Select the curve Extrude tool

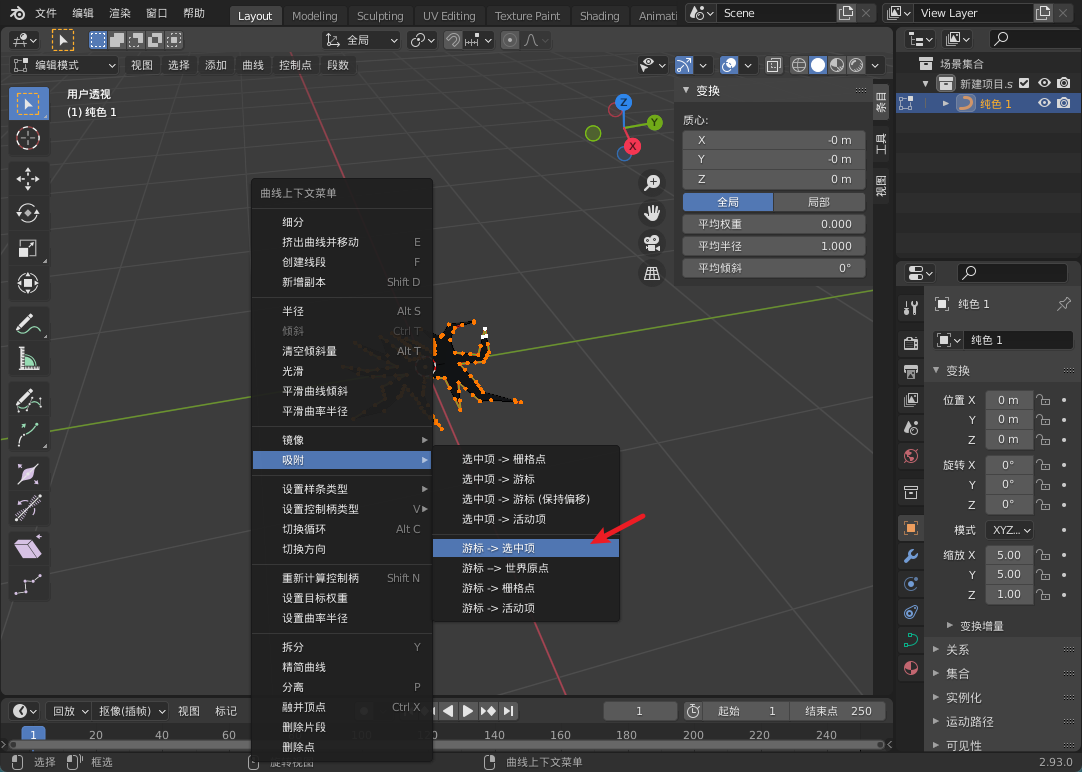click(28, 433)
